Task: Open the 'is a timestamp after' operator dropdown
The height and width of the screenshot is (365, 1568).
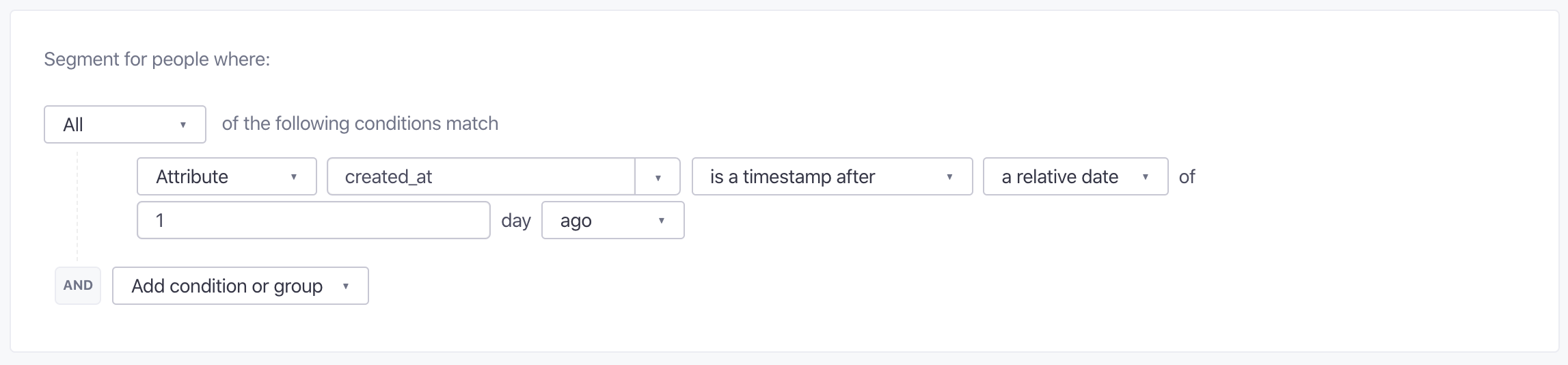Action: 833,176
